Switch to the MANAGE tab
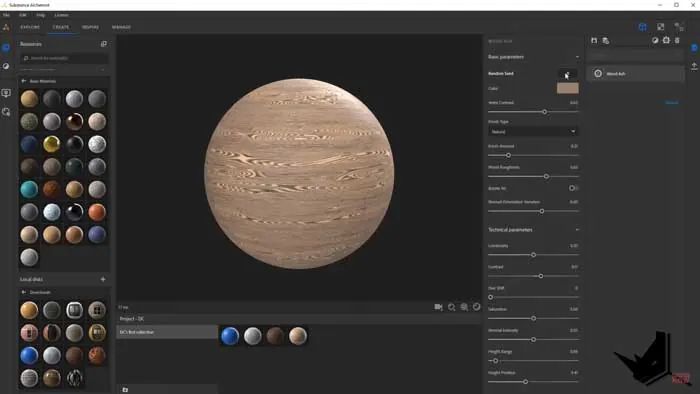The image size is (700, 394). [x=121, y=27]
